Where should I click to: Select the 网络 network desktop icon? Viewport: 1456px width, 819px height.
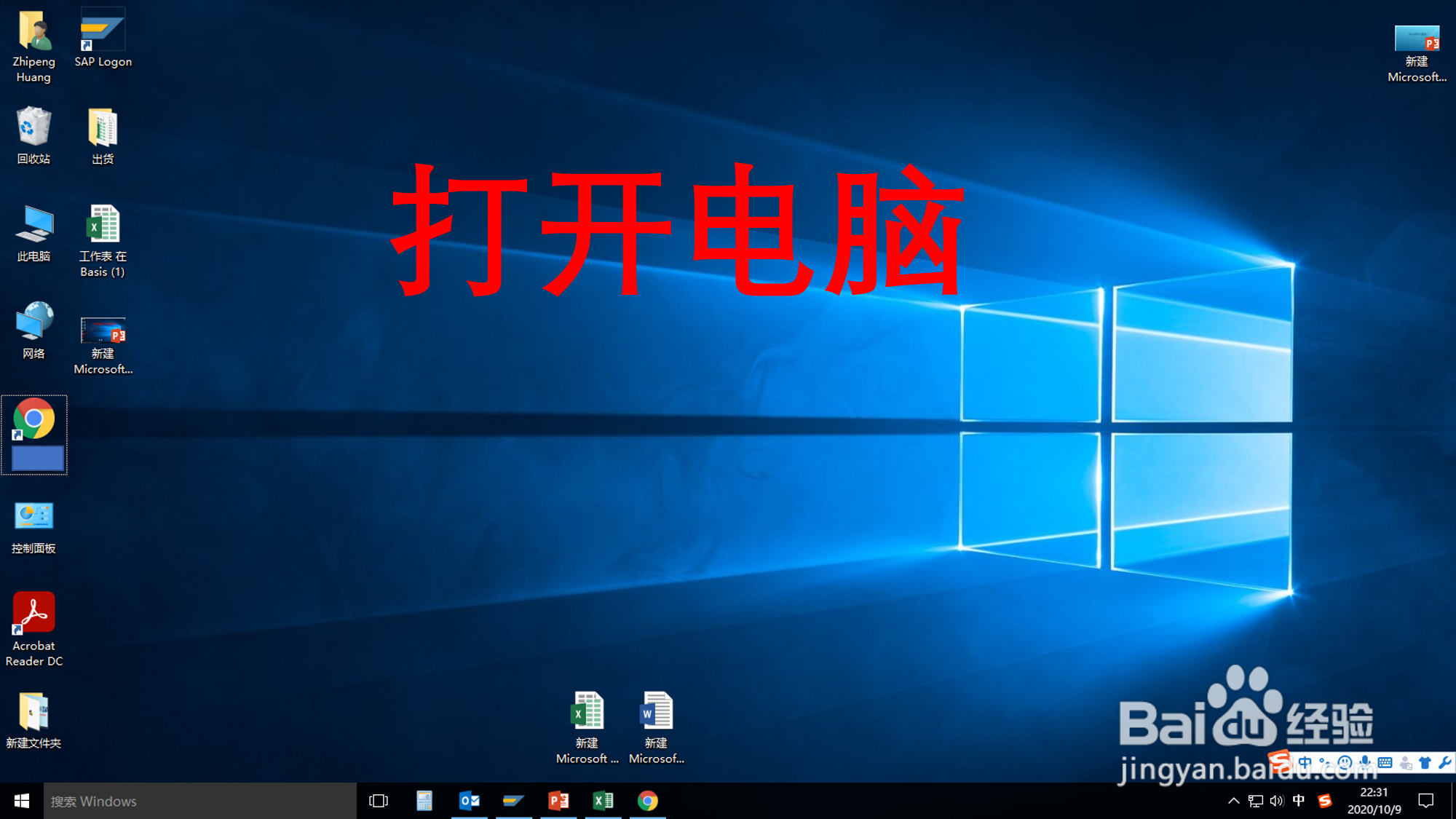33,323
